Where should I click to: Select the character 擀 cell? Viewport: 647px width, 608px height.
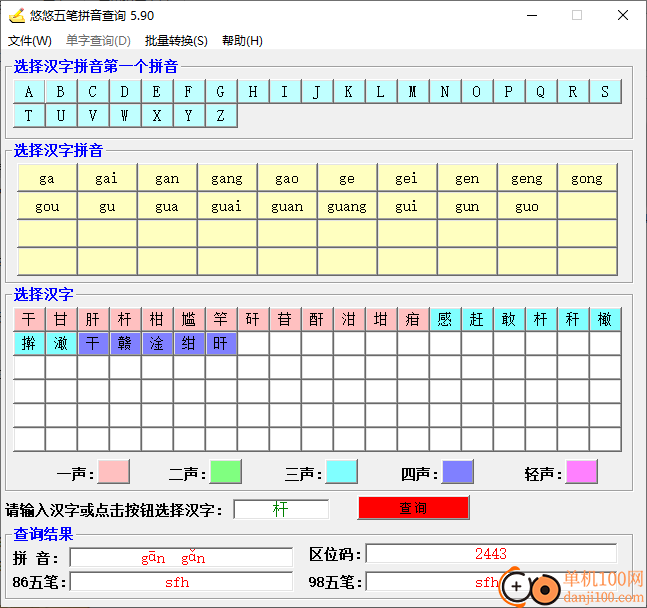(29, 343)
